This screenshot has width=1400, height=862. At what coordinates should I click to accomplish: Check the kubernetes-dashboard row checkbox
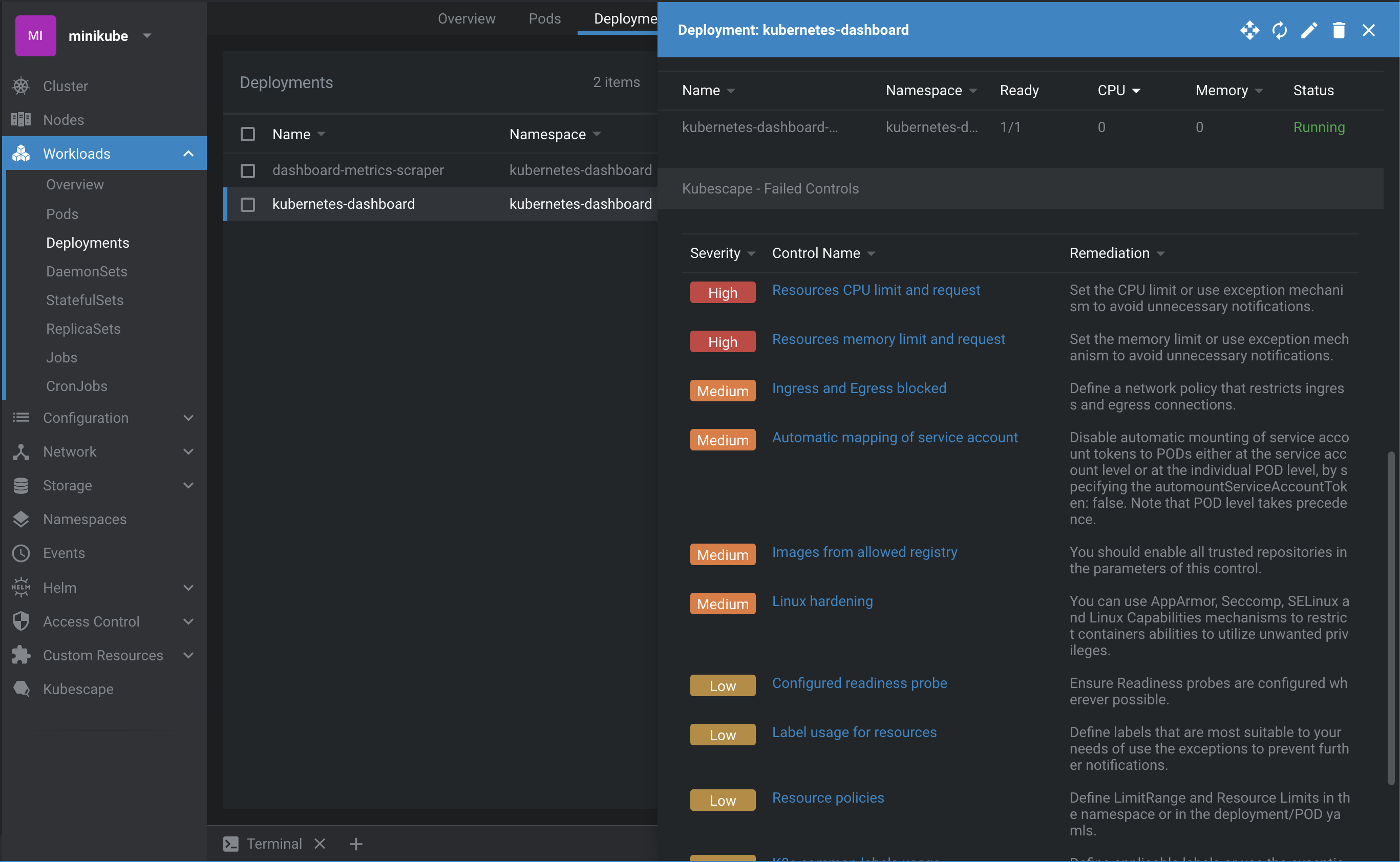coord(247,204)
